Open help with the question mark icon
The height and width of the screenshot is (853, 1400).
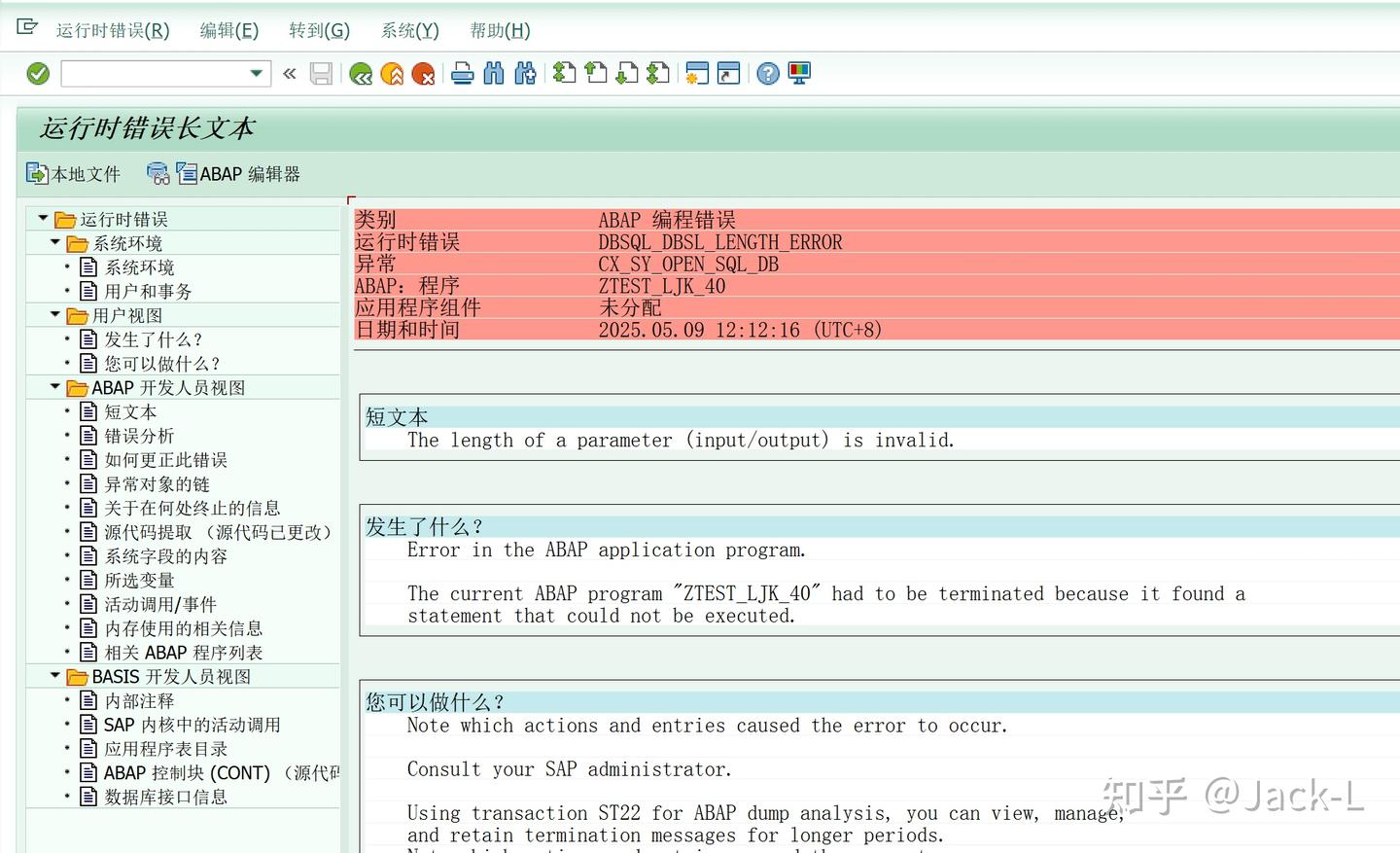tap(768, 74)
